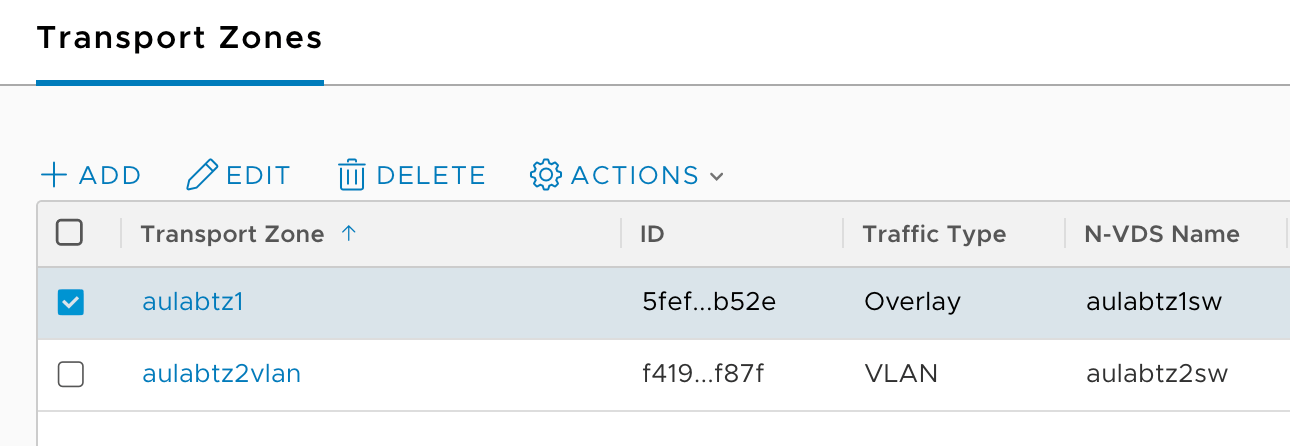1290x446 pixels.
Task: Open the aulabtz1 transport zone link
Action: tap(193, 302)
